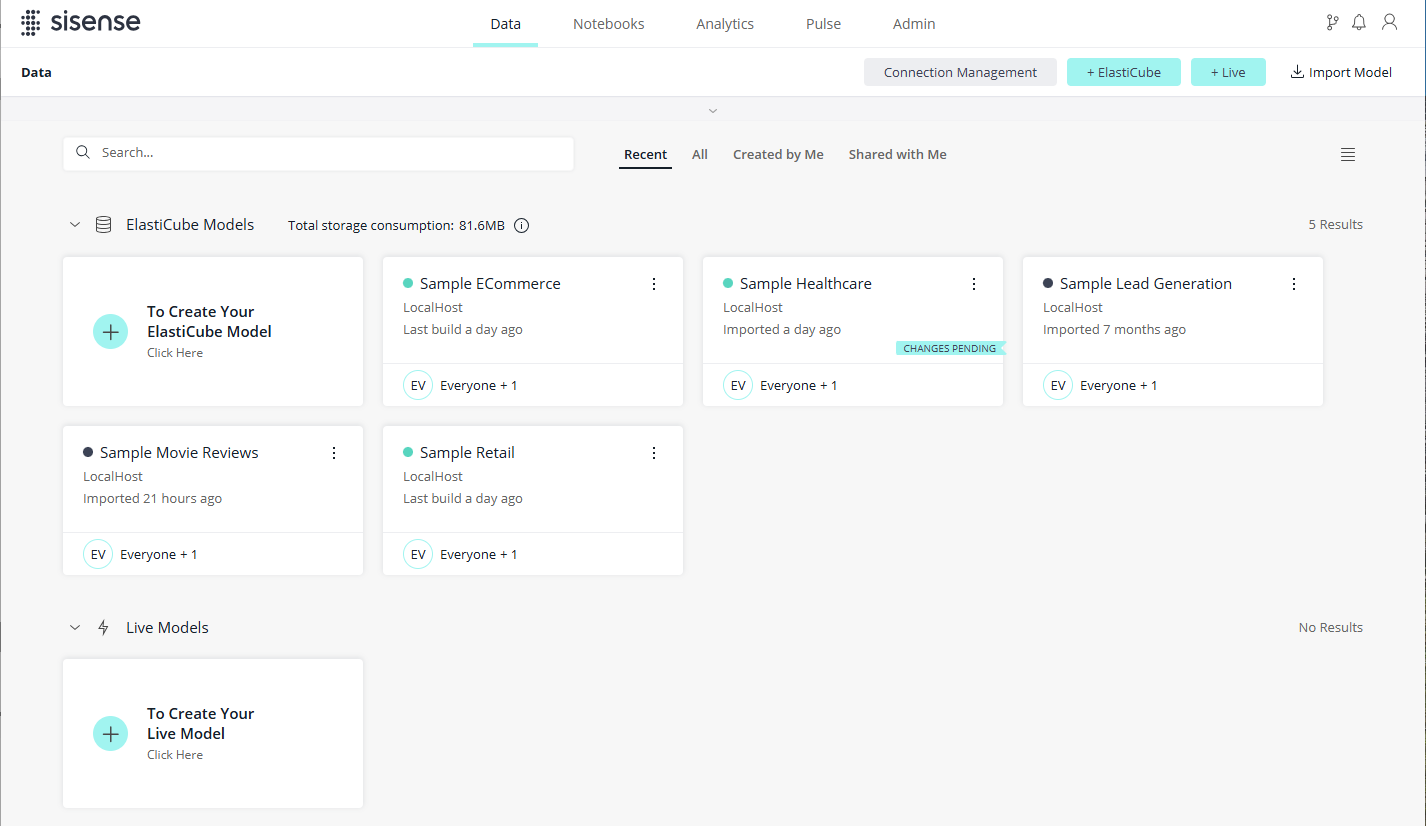Open Connection Management

tap(960, 72)
